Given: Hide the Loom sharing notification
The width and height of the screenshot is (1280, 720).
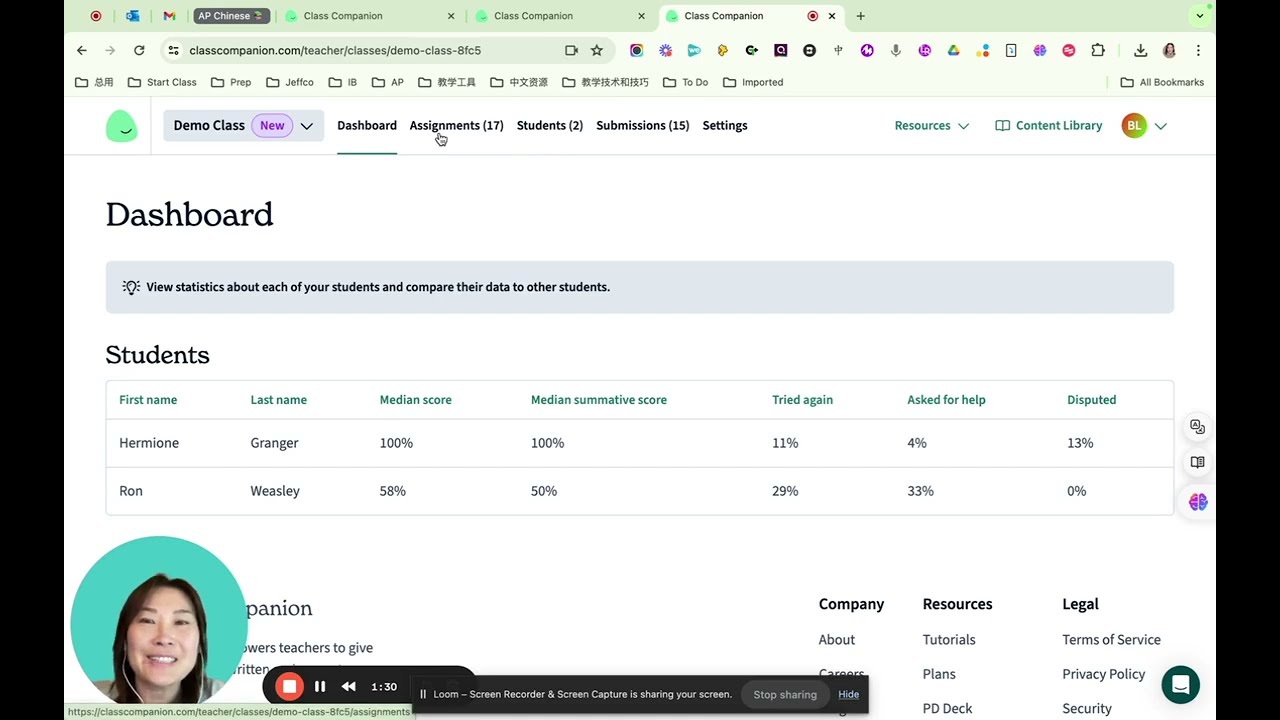Looking at the screenshot, I should click(x=848, y=694).
